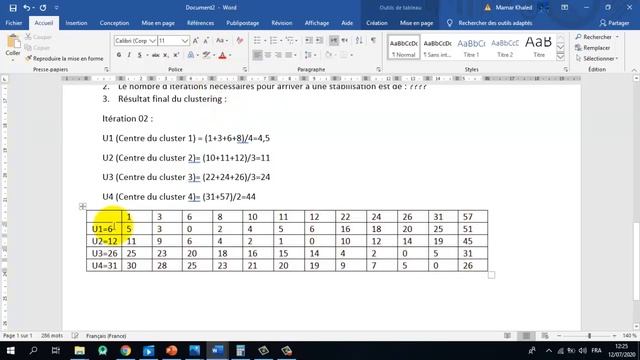Align text to the right
Image resolution: width=640 pixels, height=360 pixels.
click(x=278, y=55)
